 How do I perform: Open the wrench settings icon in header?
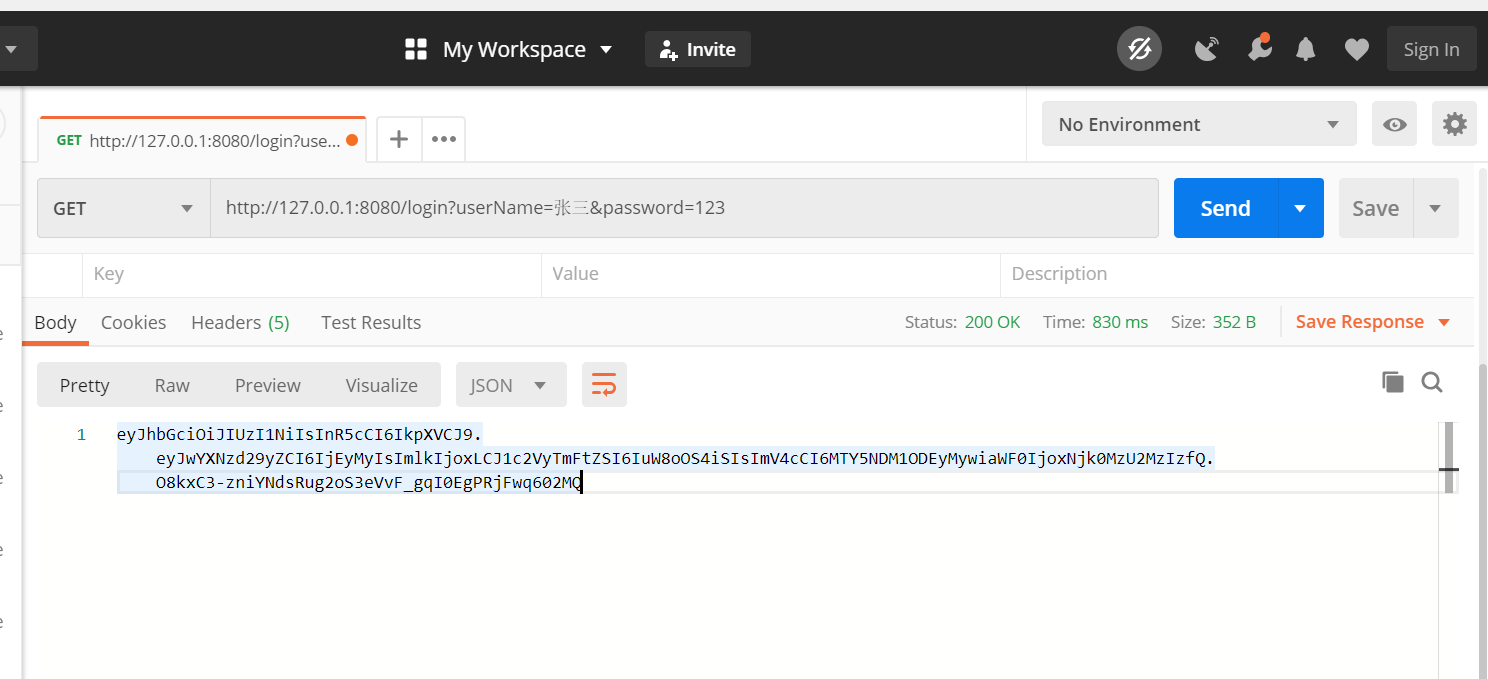1259,48
